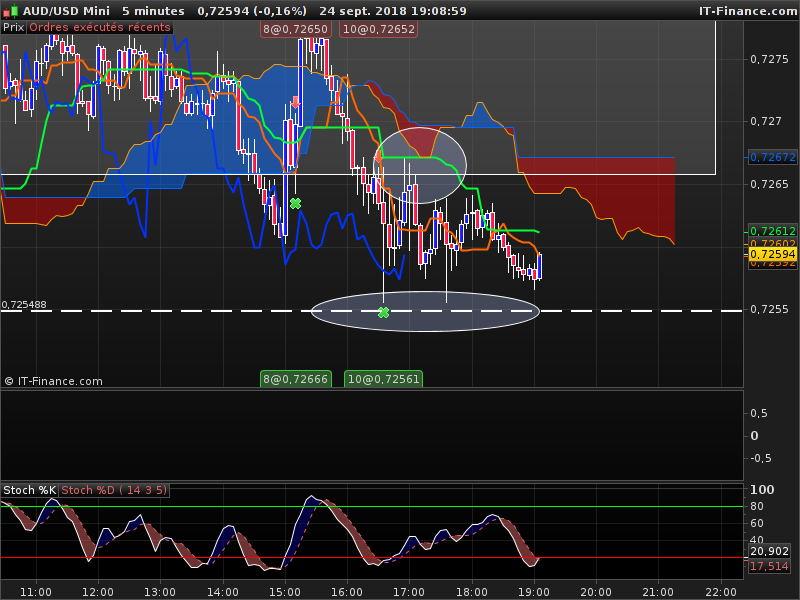
Task: Select the Prix legend label
Action: point(14,28)
